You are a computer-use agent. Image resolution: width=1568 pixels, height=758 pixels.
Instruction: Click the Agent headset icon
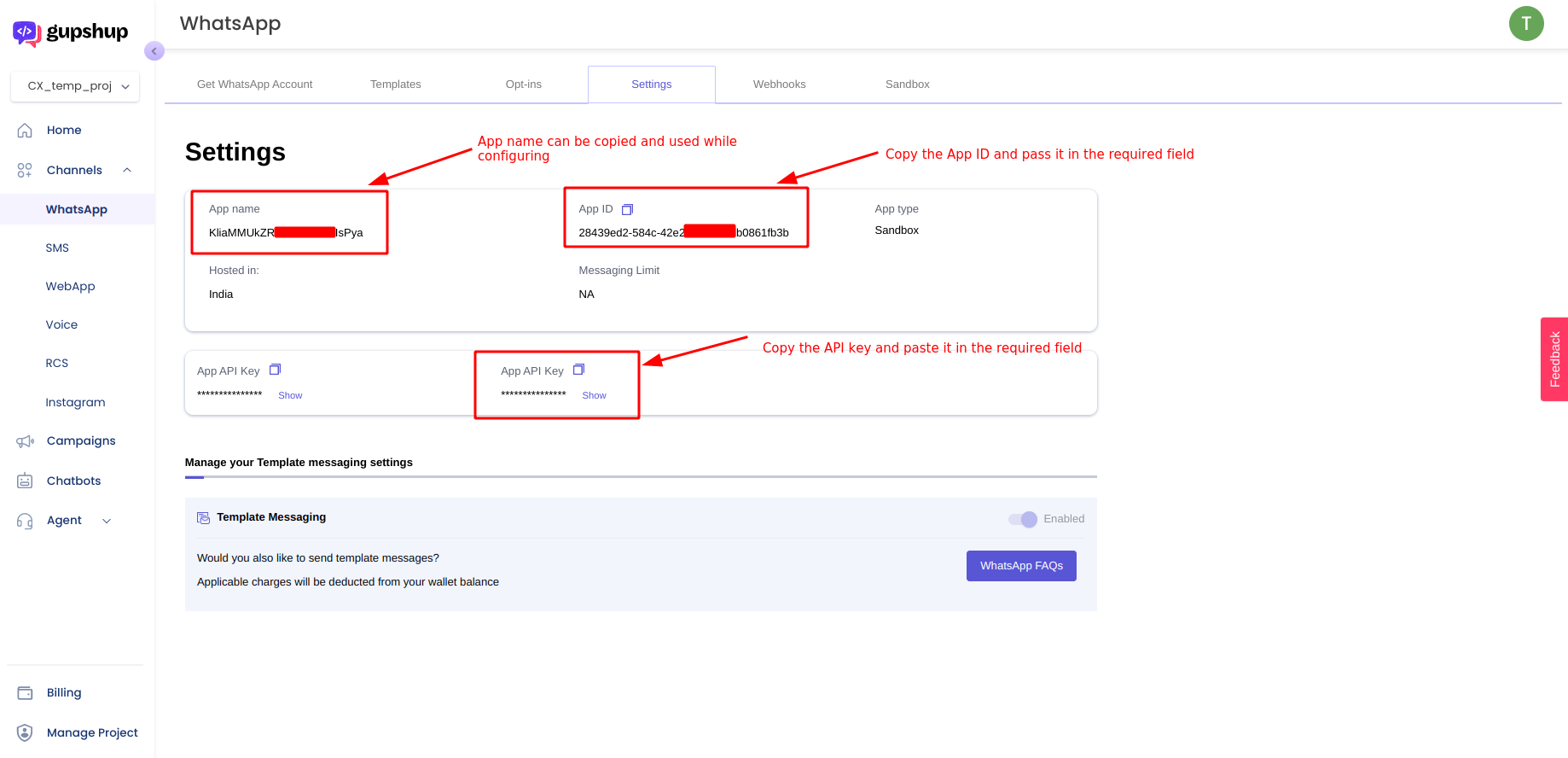click(25, 521)
